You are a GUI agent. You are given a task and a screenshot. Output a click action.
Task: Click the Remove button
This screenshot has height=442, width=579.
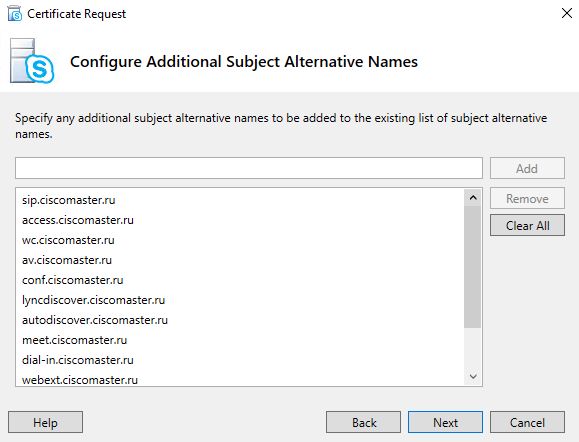tap(527, 198)
